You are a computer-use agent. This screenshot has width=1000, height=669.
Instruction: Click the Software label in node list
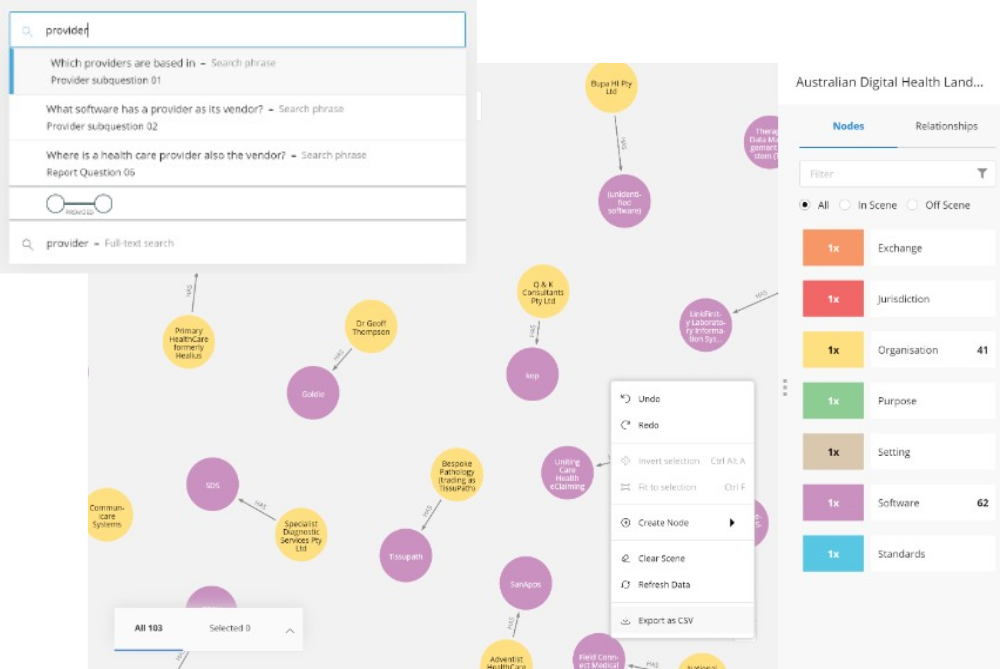[x=899, y=503]
